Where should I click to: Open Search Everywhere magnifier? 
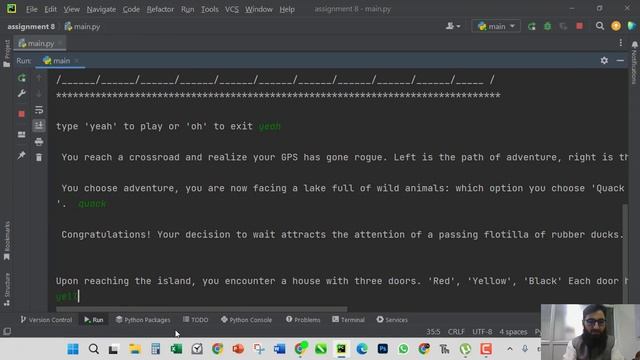pos(600,27)
